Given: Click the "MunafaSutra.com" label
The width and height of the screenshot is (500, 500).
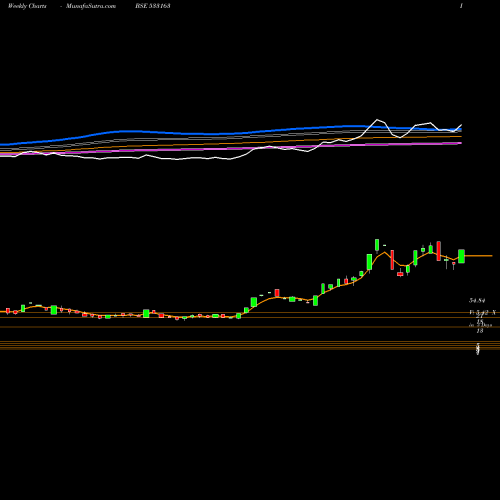Looking at the screenshot, I should click(91, 6).
